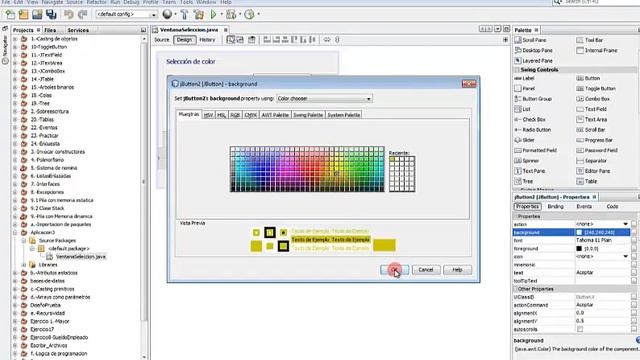Select the Slider palette component

pos(524,140)
